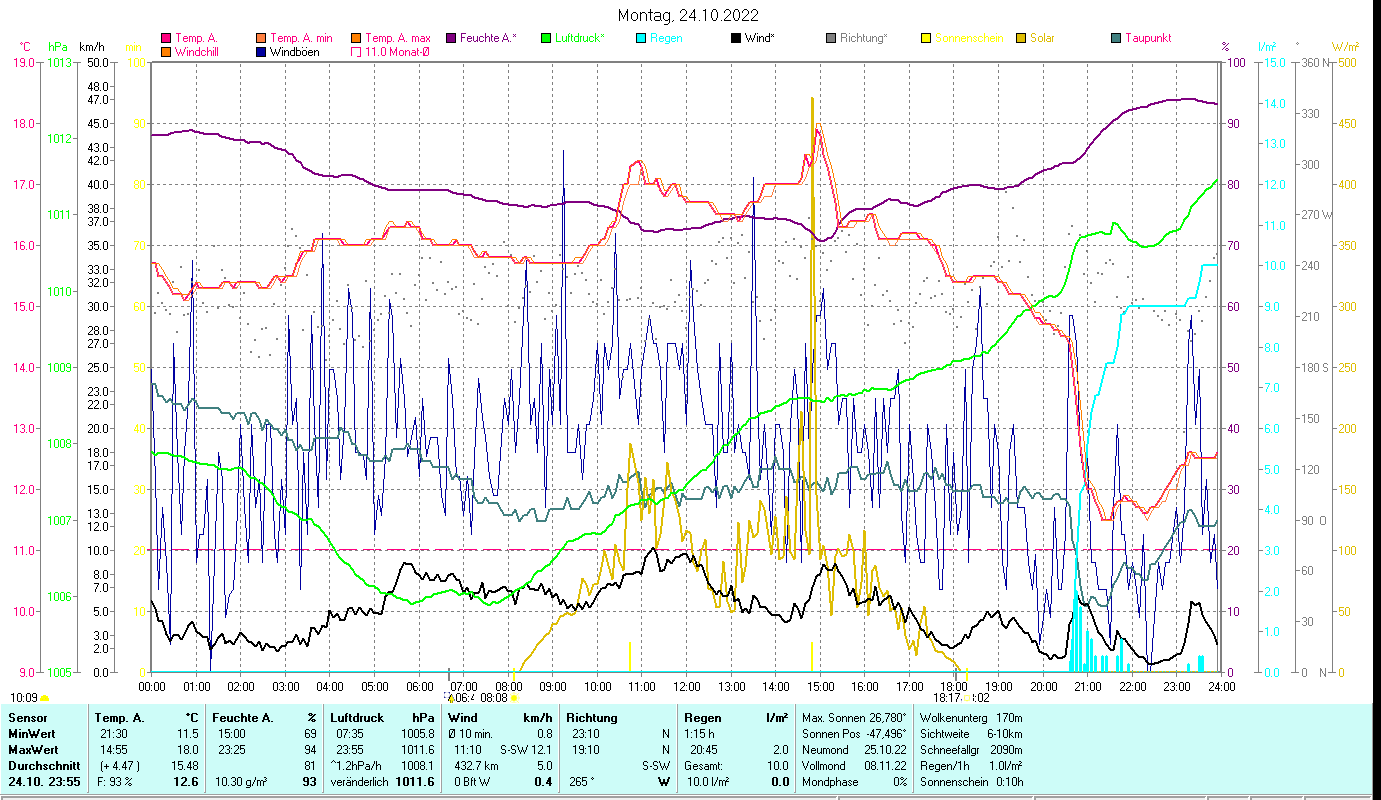Click the 'veränderlich' pressure trend text
1381x800 pixels.
(360, 782)
